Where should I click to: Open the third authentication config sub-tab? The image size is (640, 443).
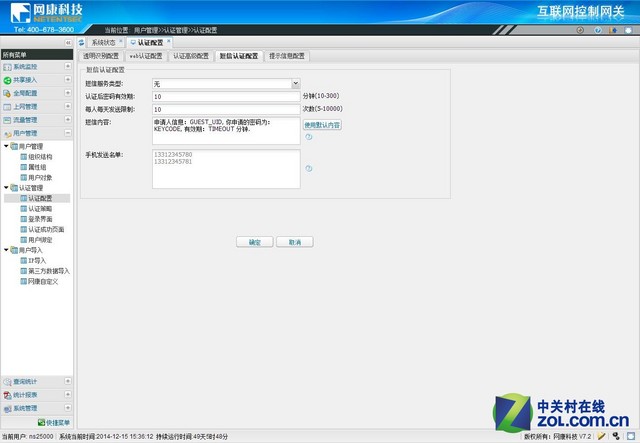coord(191,56)
